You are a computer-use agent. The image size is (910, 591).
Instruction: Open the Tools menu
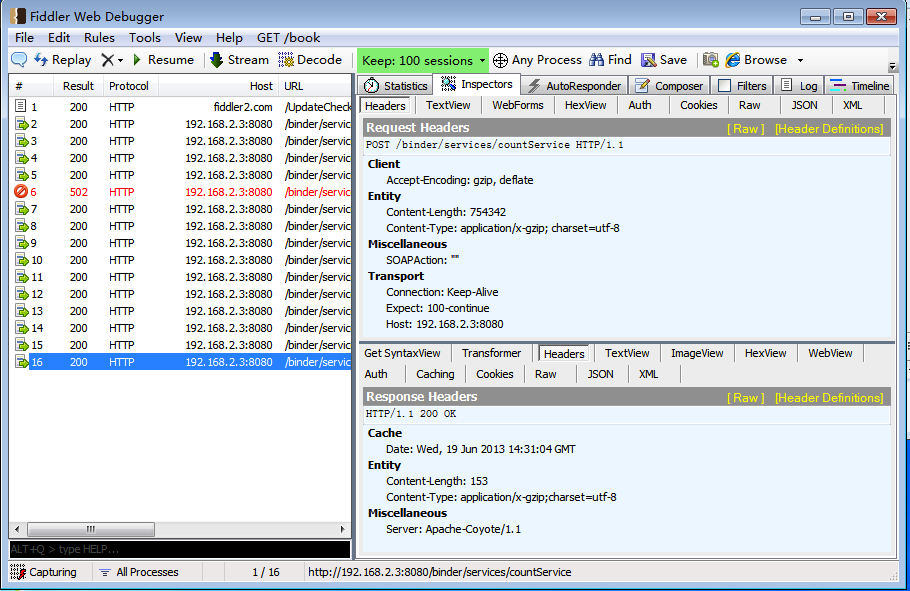tap(145, 38)
